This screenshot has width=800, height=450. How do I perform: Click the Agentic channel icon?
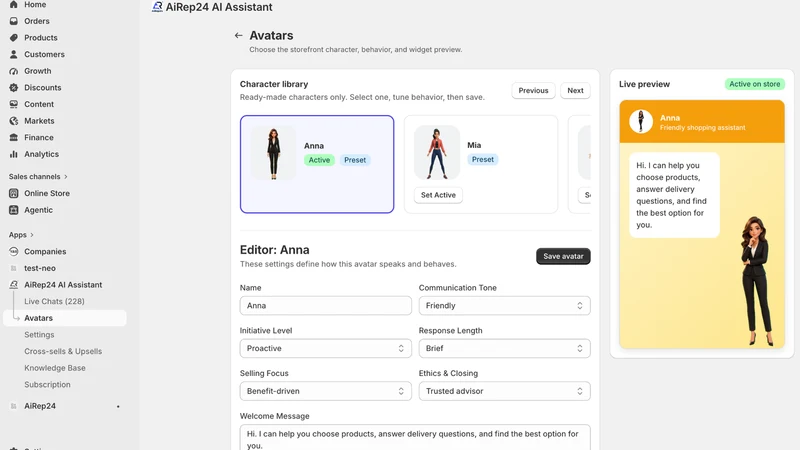pos(14,210)
